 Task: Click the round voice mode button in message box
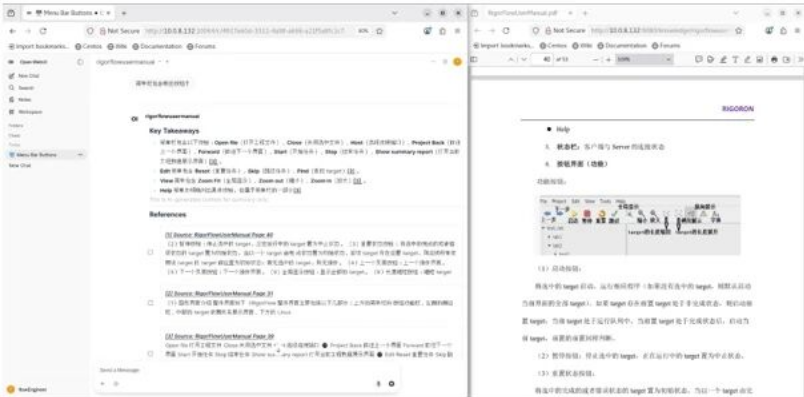(x=392, y=383)
